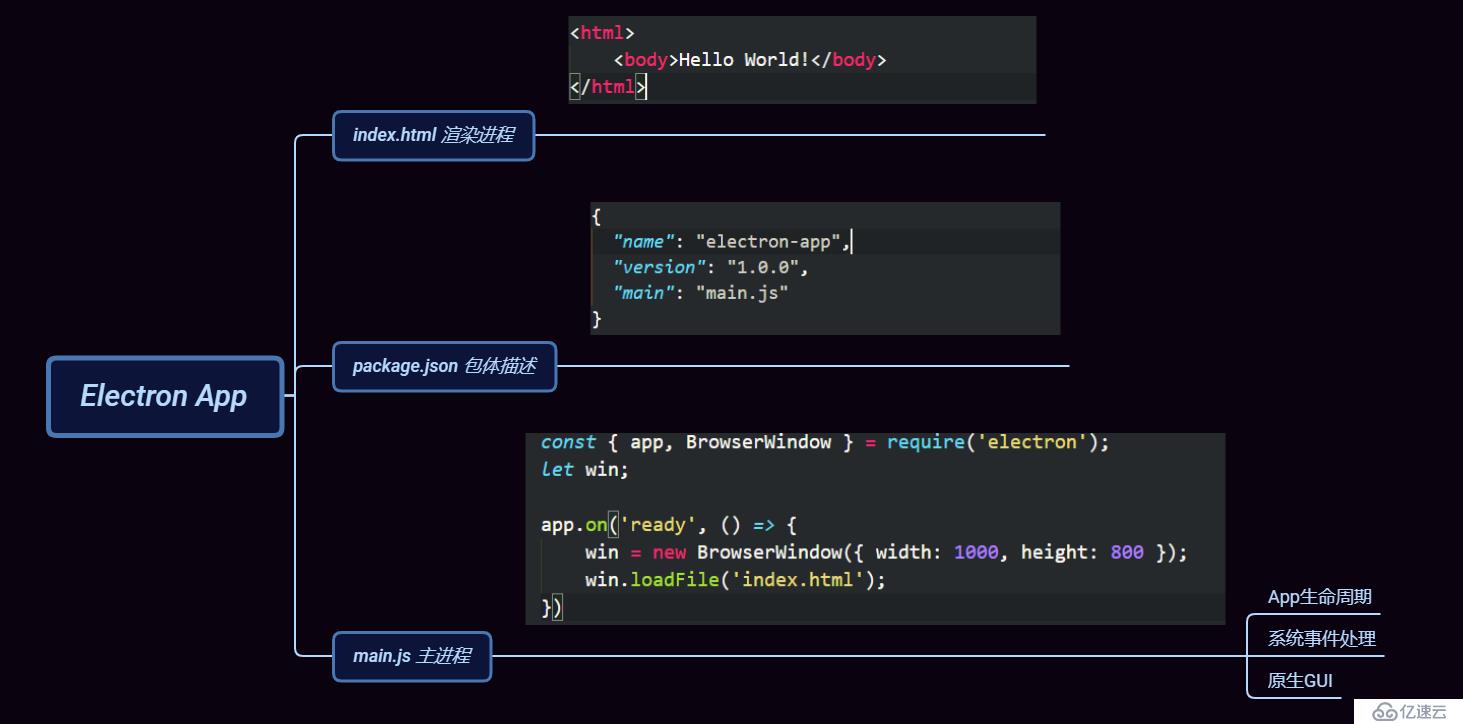1463x724 pixels.
Task: Open the package.json code snippet image
Action: [825, 268]
